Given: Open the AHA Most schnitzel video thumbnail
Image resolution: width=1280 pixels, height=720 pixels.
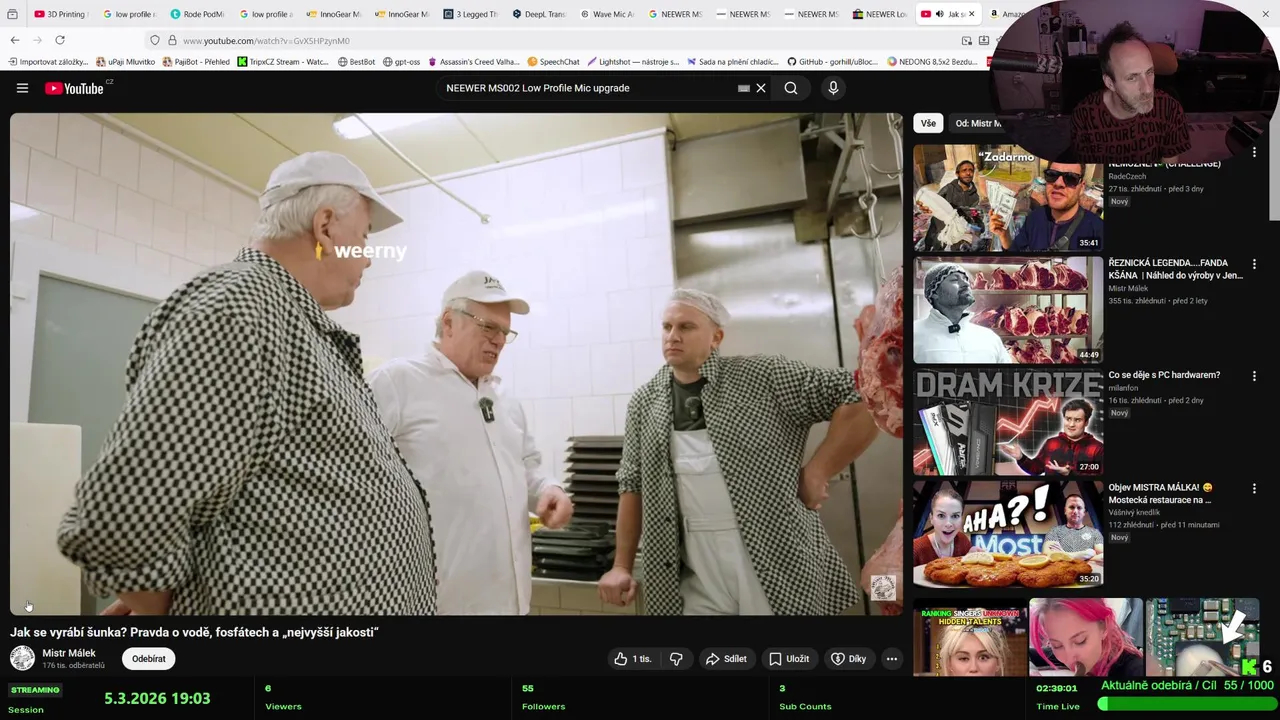Looking at the screenshot, I should click(x=1008, y=534).
